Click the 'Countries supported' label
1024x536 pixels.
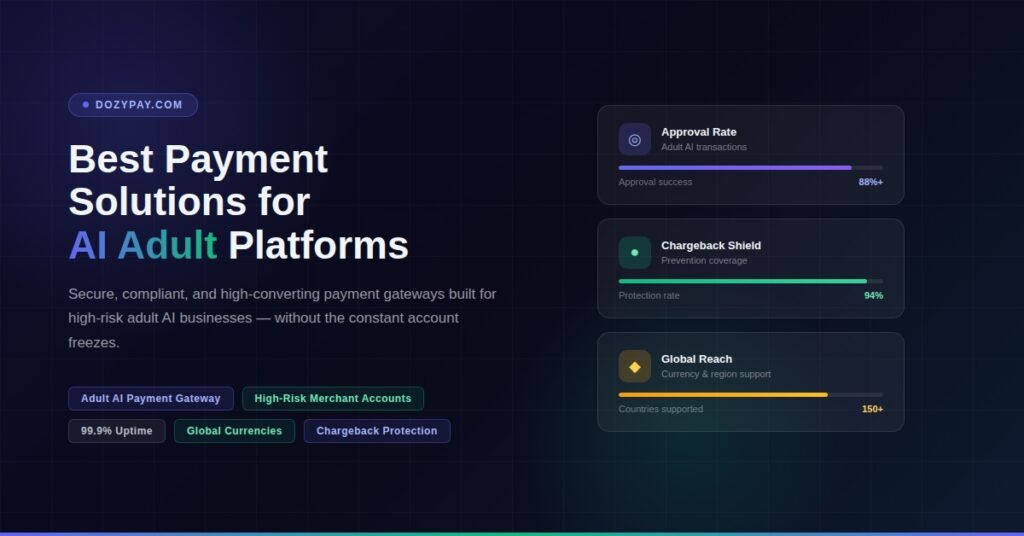point(661,409)
